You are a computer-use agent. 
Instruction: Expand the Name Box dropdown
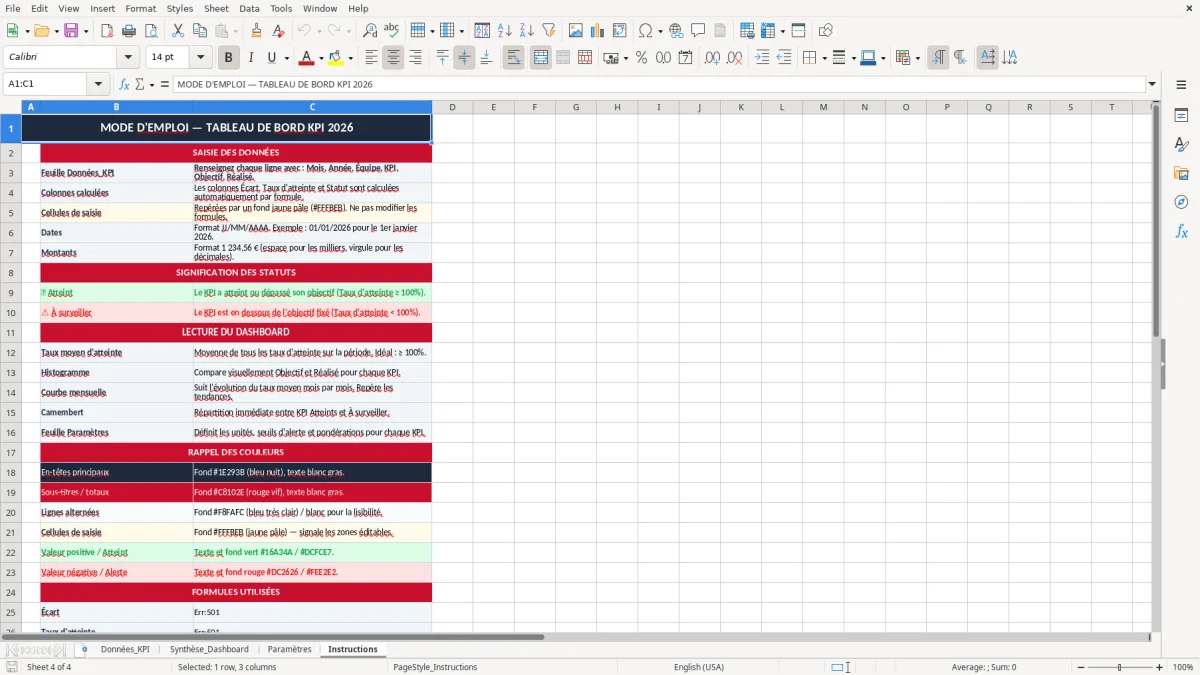pyautogui.click(x=98, y=84)
